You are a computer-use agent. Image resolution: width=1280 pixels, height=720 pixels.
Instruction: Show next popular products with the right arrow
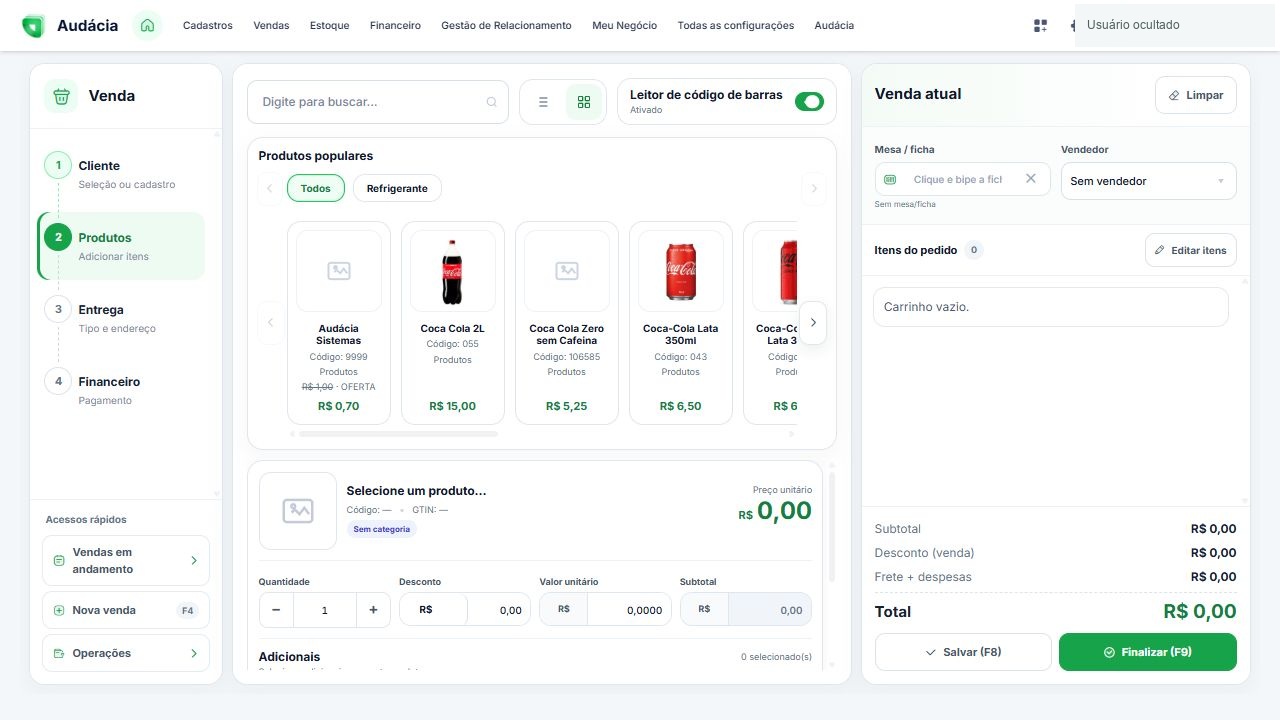pos(813,323)
